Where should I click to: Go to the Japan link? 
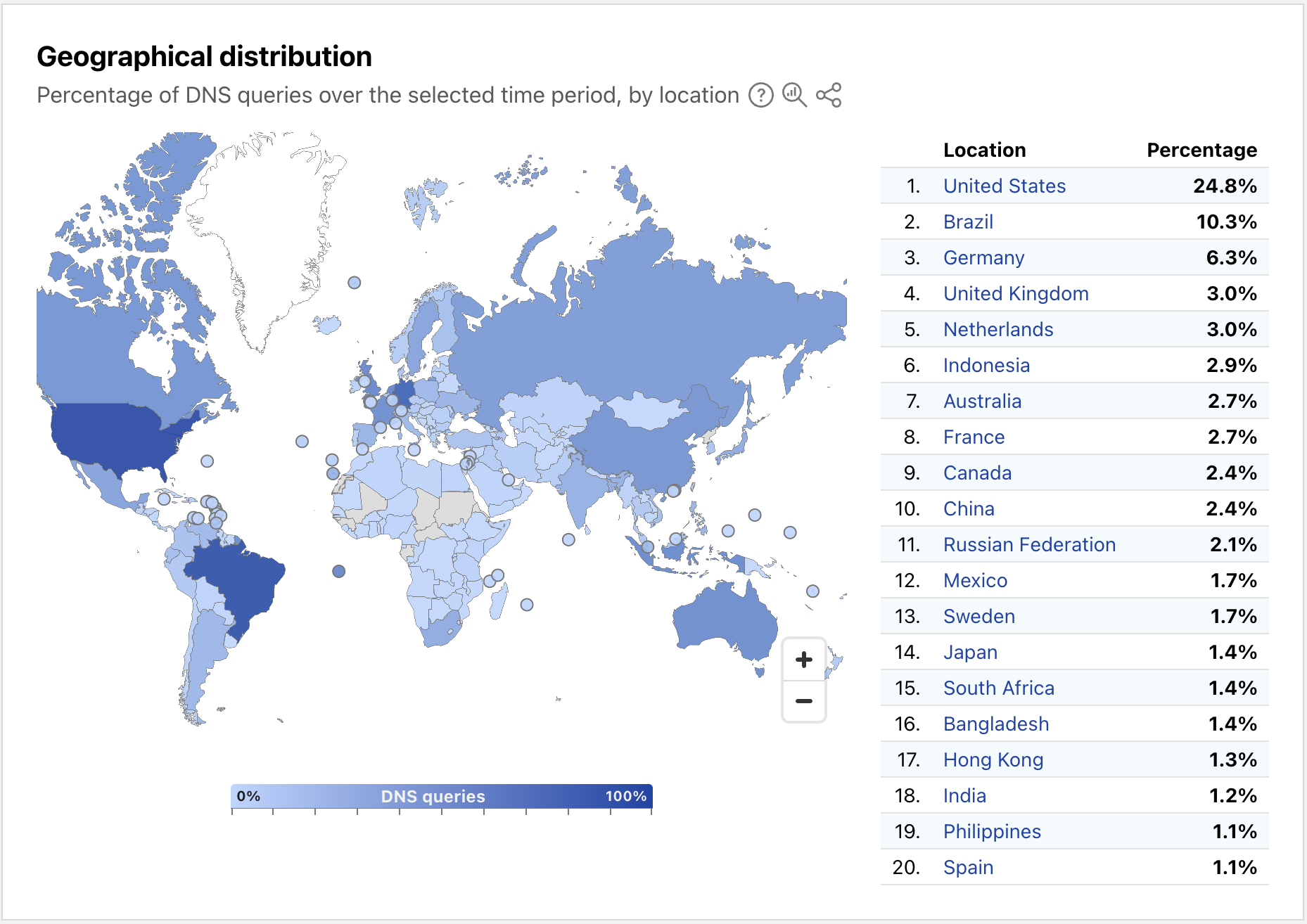[970, 652]
